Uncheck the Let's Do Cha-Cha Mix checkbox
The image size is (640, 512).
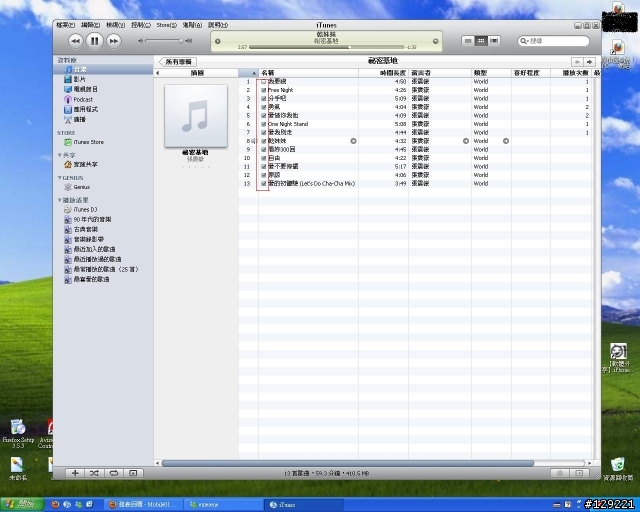tap(264, 184)
